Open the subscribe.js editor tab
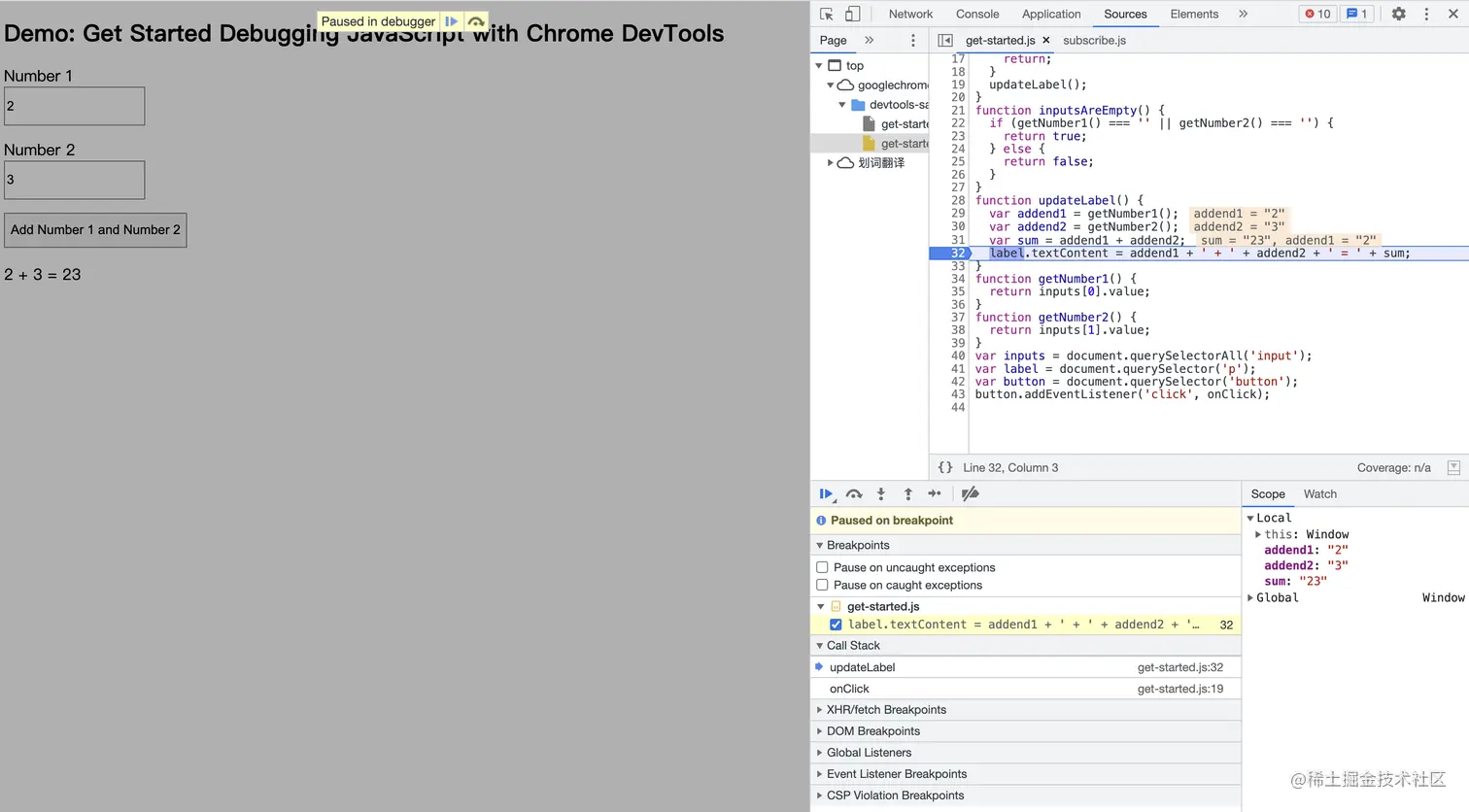 pyautogui.click(x=1094, y=40)
